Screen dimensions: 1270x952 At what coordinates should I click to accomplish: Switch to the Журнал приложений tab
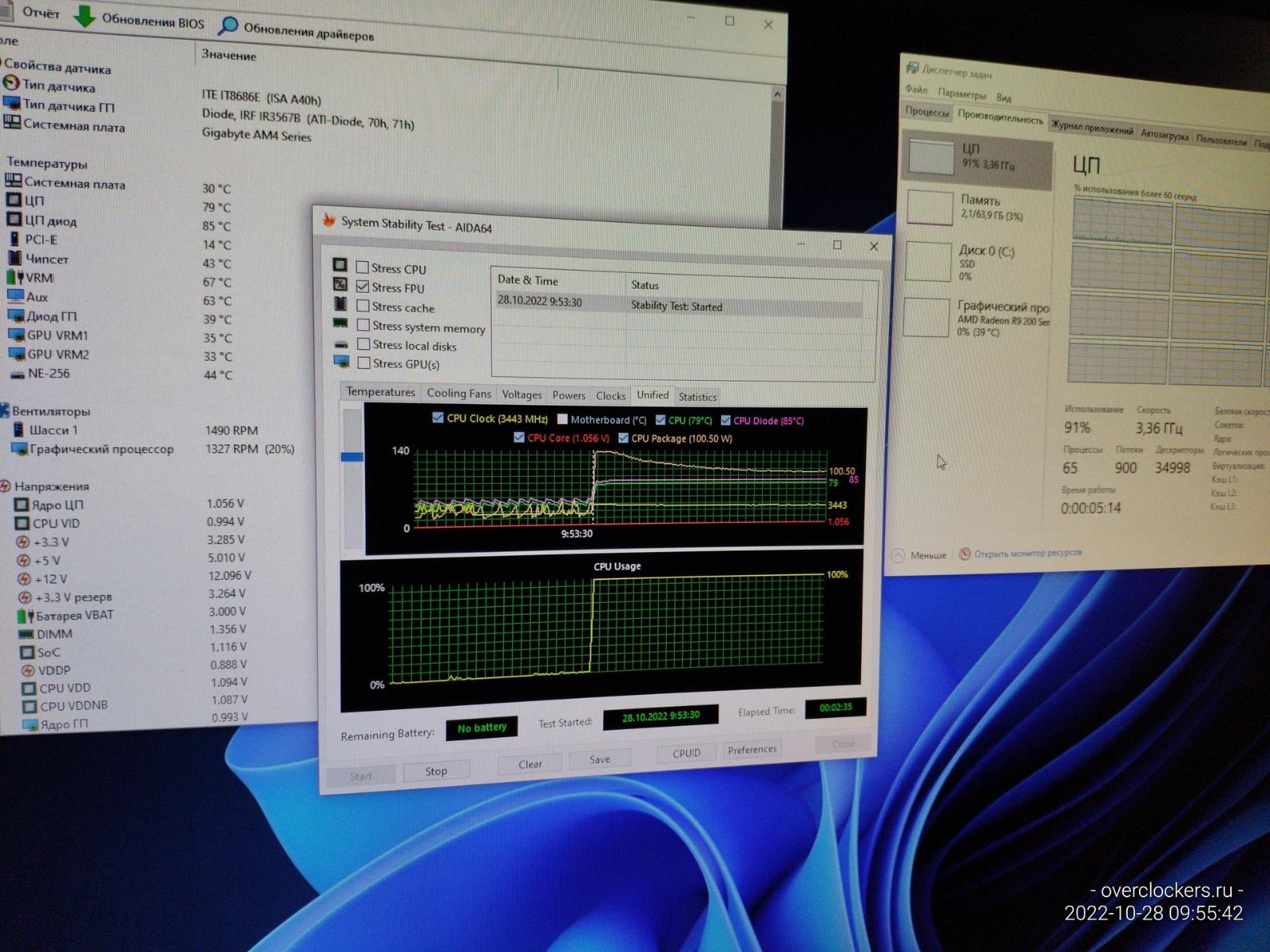click(1092, 127)
